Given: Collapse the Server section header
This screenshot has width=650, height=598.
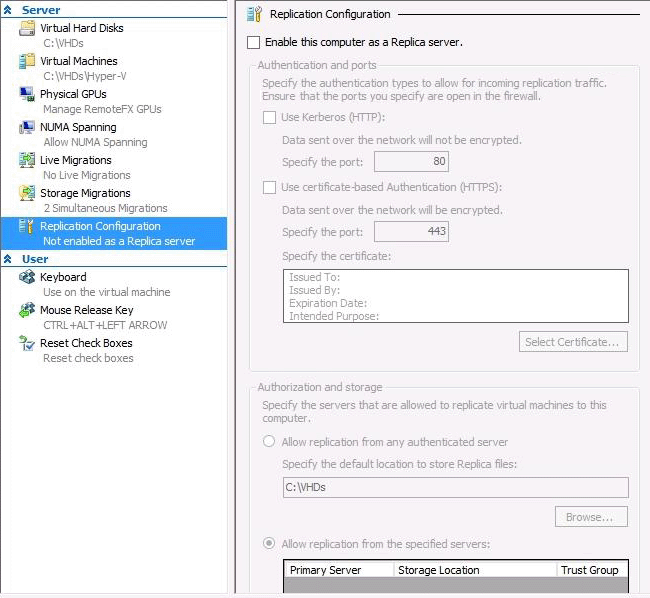Looking at the screenshot, I should pyautogui.click(x=10, y=10).
